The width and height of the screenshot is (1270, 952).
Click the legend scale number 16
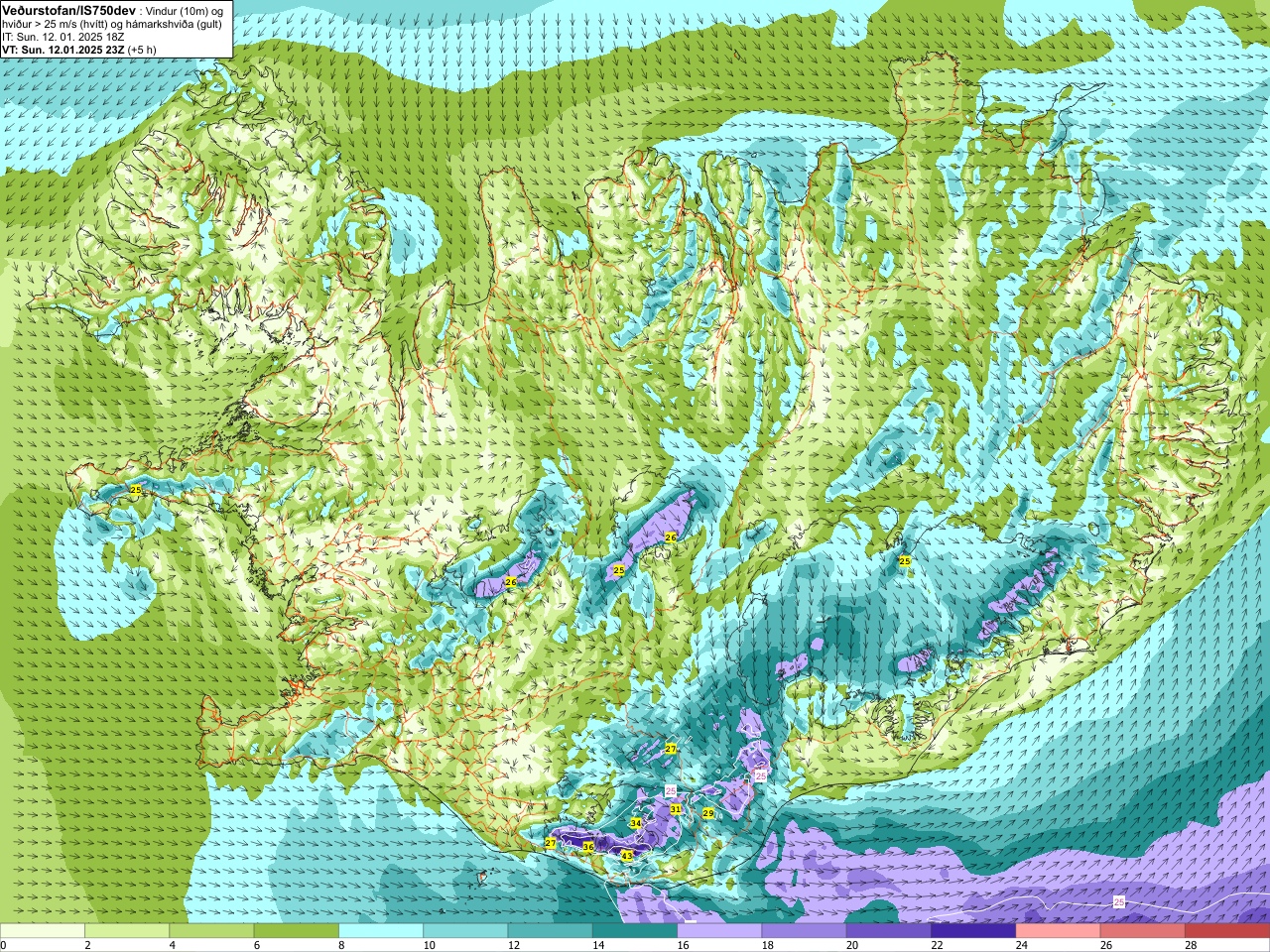[x=683, y=945]
